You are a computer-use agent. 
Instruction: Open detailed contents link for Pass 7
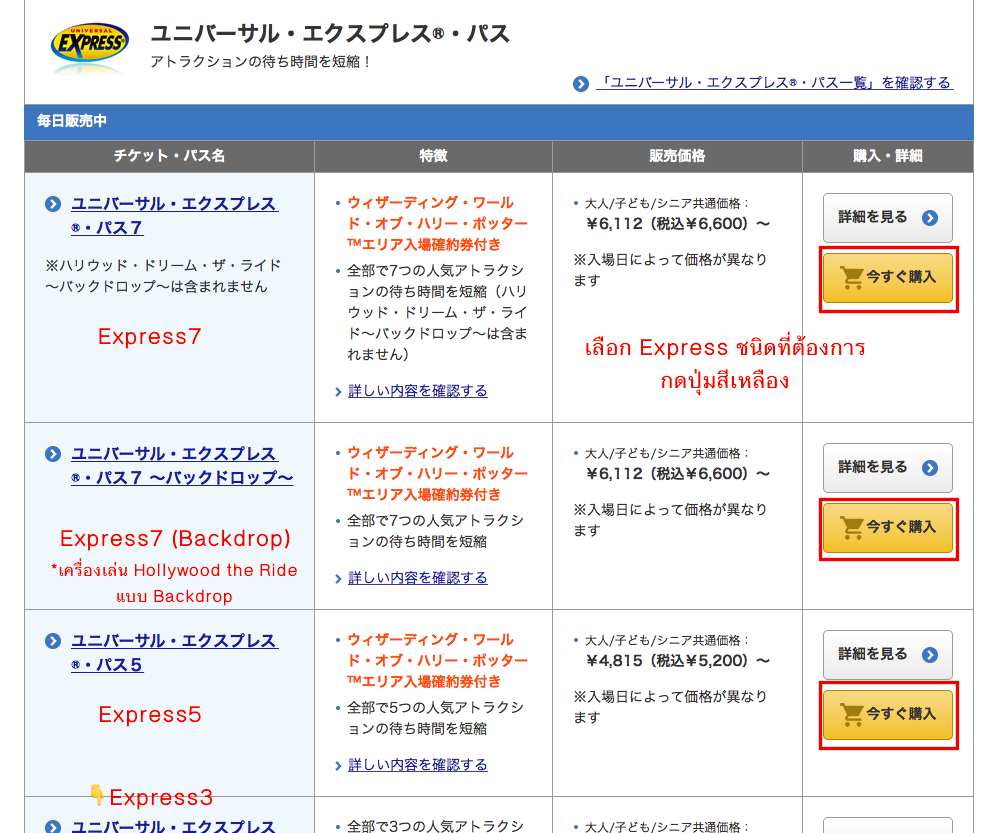418,391
